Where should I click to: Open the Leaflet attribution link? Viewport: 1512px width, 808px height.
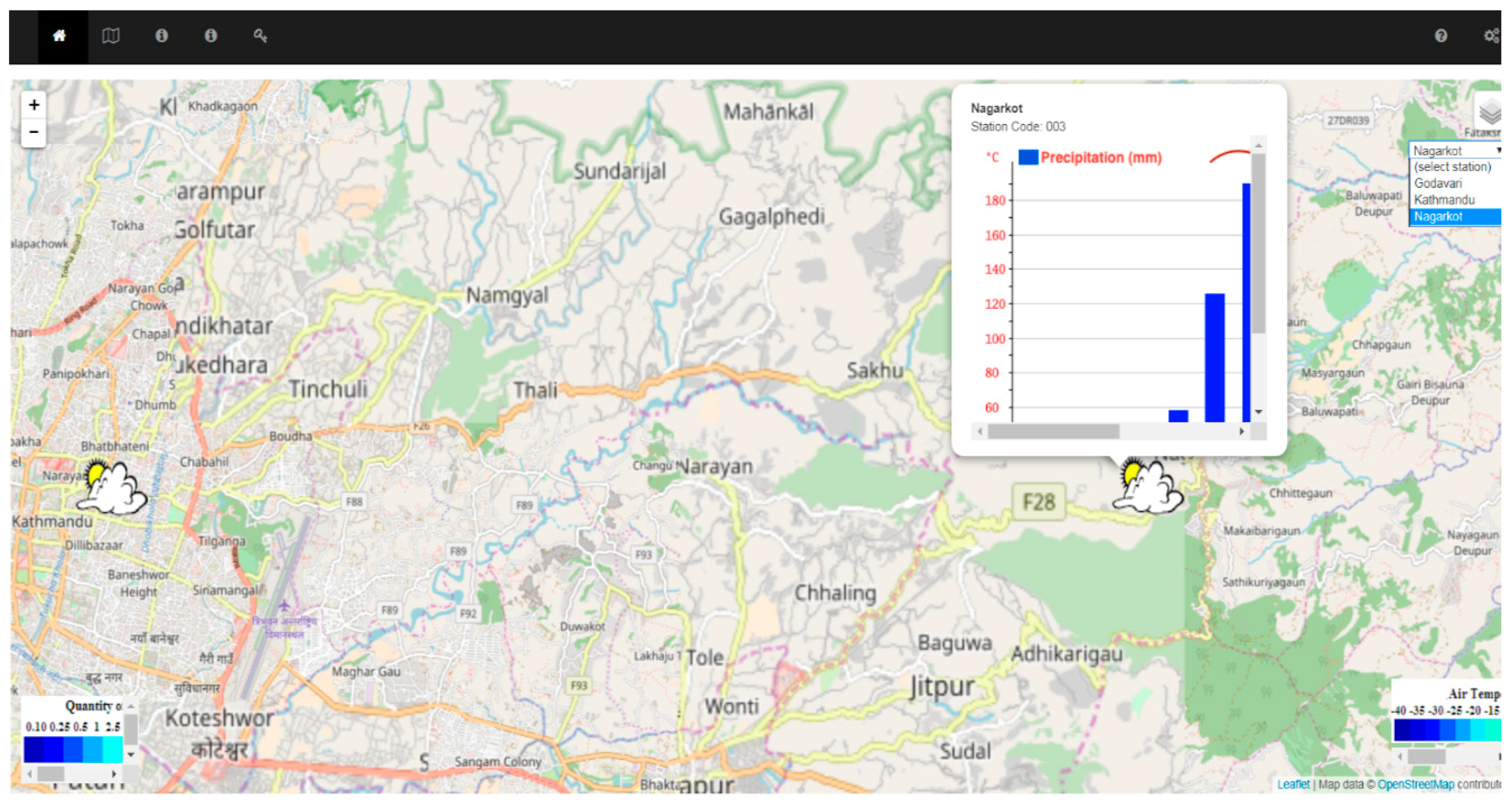click(x=1293, y=785)
